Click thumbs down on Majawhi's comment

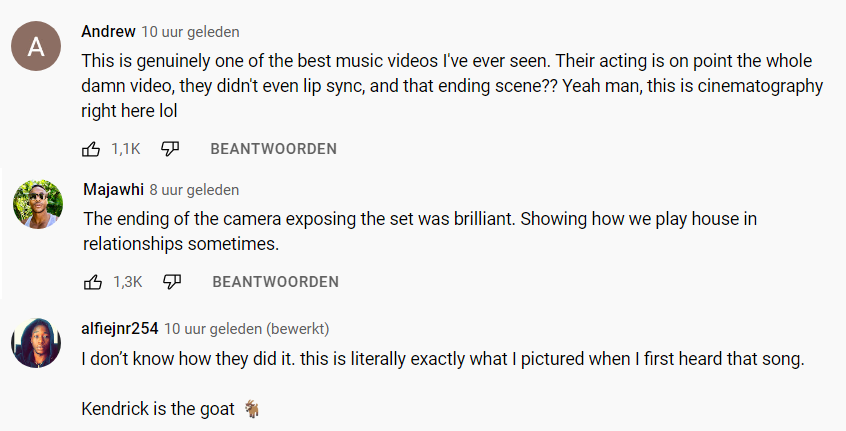pos(172,282)
